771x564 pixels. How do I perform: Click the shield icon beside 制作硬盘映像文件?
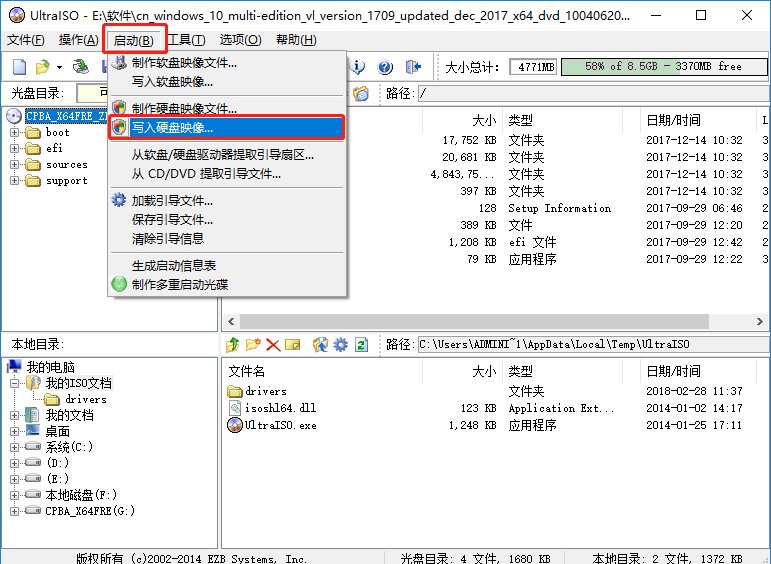[x=119, y=108]
